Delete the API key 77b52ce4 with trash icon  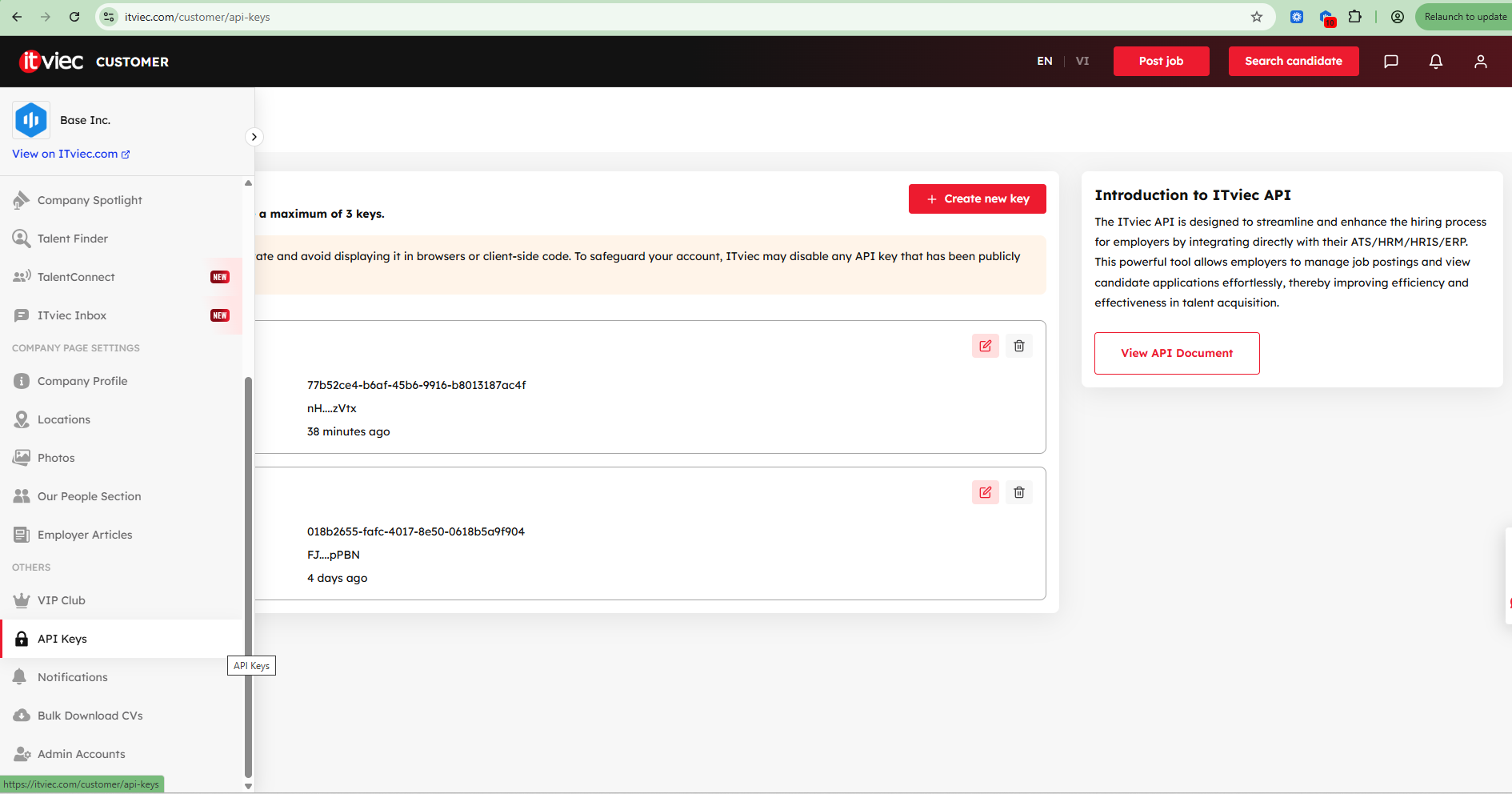point(1019,346)
